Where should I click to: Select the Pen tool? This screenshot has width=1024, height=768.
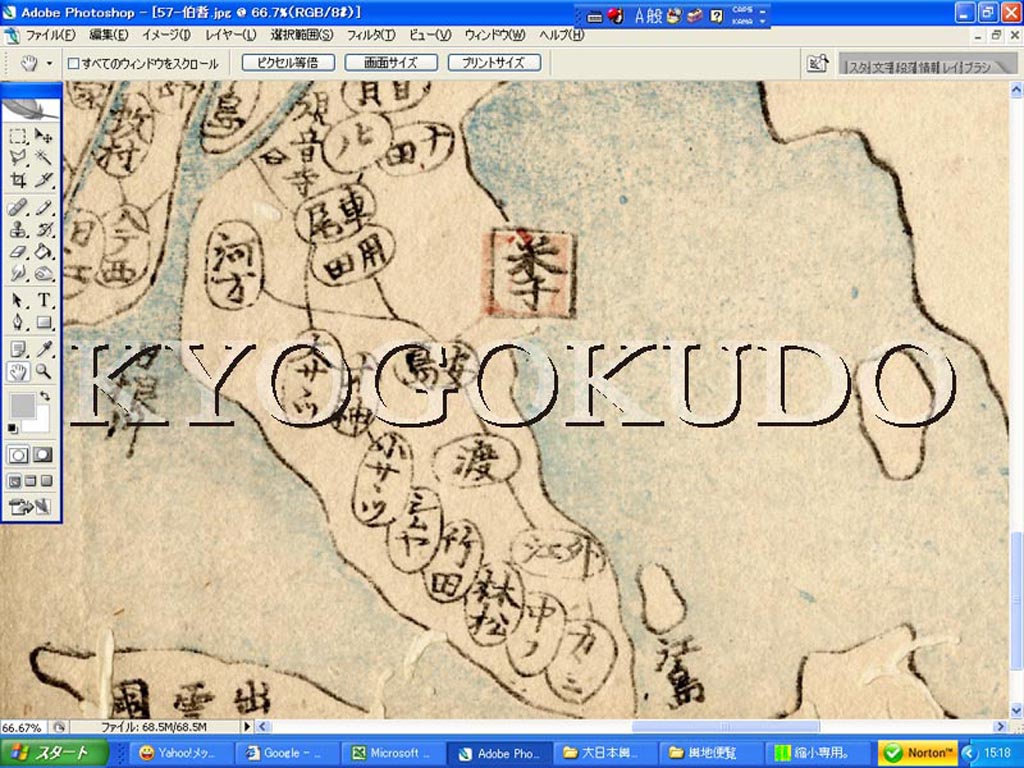[x=18, y=322]
